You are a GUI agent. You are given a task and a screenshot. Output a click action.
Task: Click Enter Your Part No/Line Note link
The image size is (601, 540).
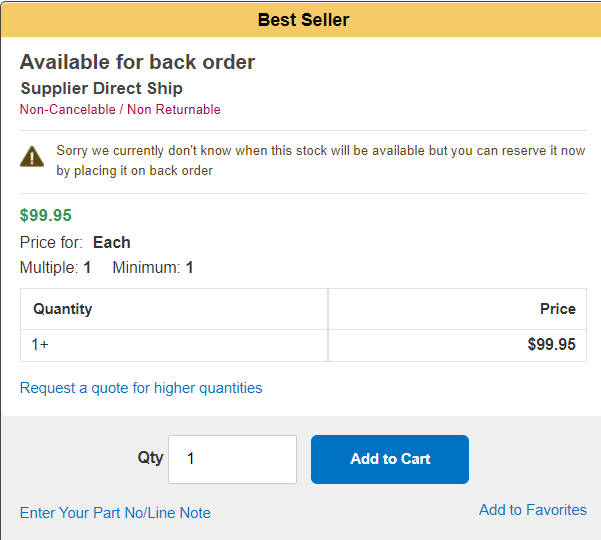115,513
